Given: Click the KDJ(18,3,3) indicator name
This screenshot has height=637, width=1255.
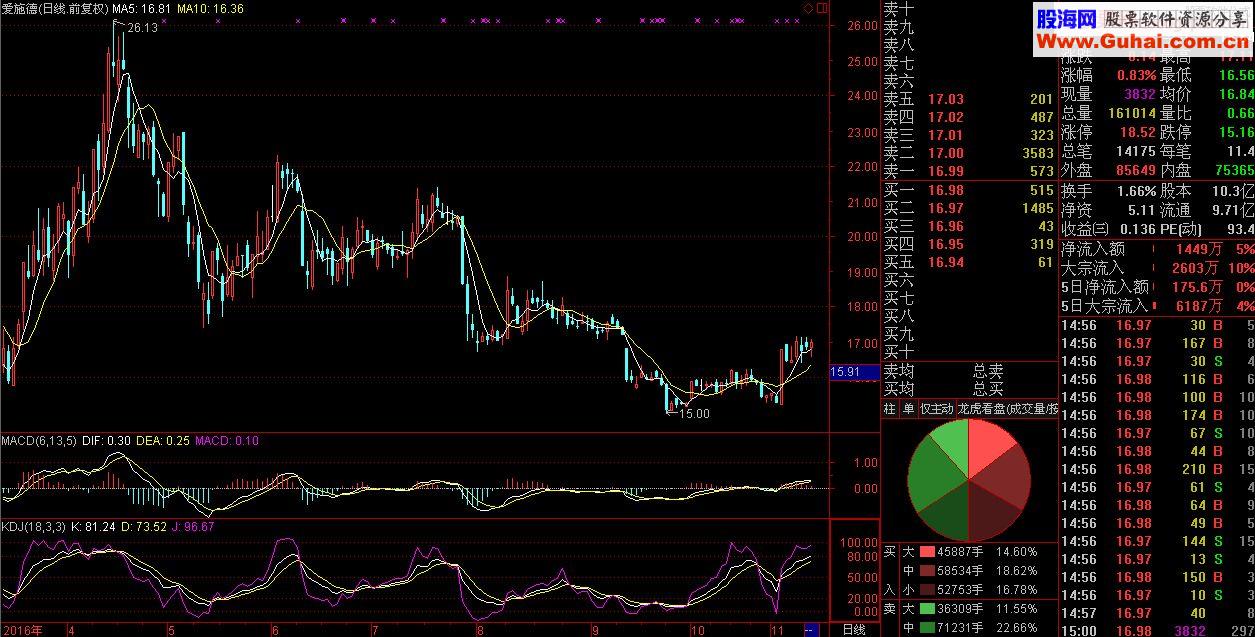Looking at the screenshot, I should (33, 526).
